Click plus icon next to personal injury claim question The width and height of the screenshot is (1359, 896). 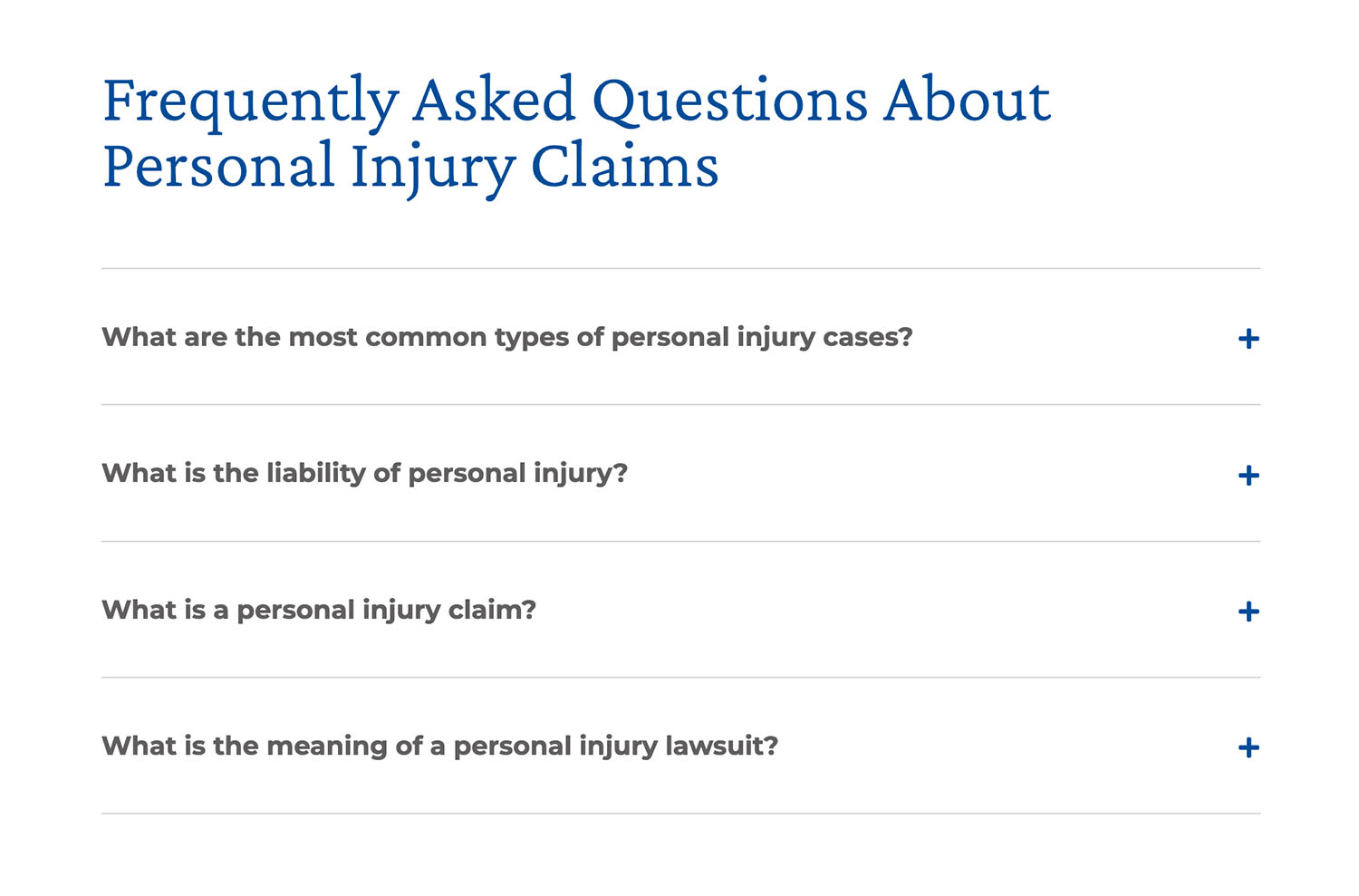point(1248,612)
